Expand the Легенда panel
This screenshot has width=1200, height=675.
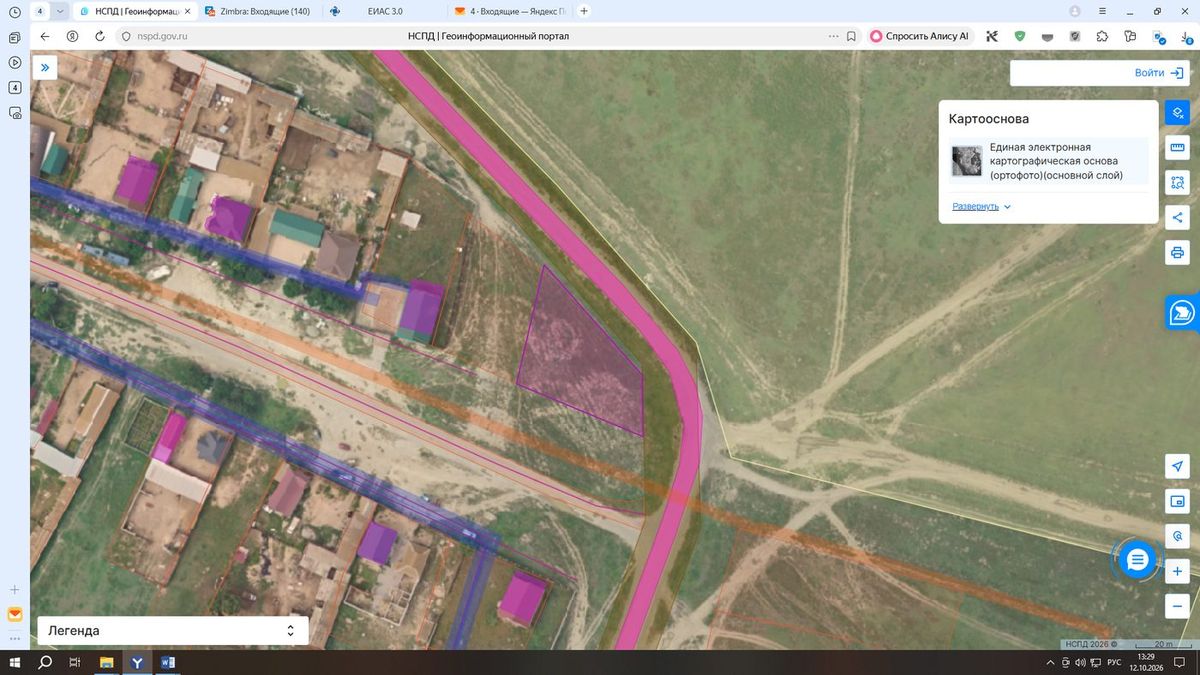tap(173, 631)
